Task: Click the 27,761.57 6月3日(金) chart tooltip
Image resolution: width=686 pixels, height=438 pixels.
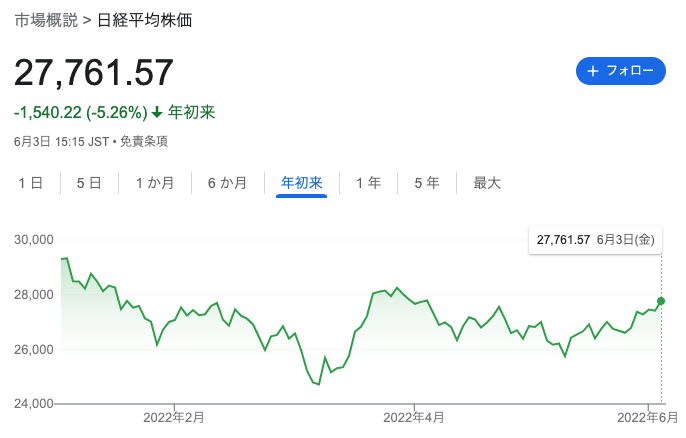Action: coord(595,240)
